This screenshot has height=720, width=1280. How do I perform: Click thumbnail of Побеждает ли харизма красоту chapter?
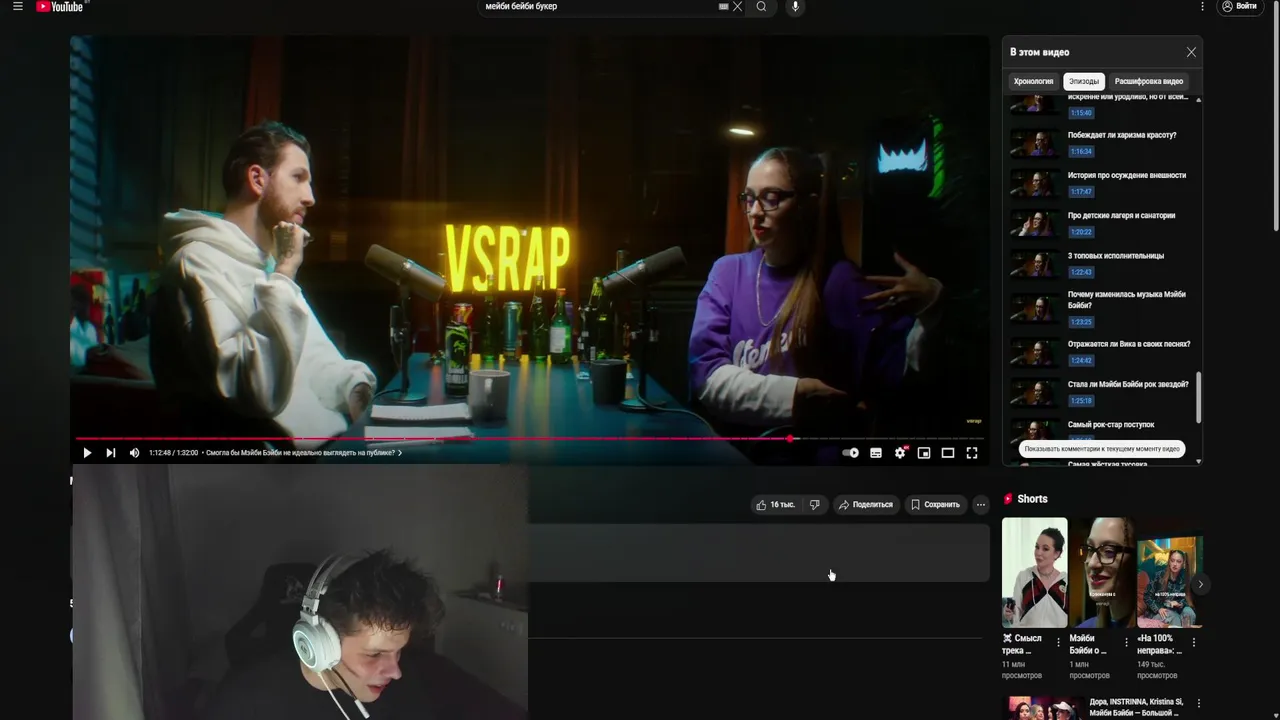pyautogui.click(x=1033, y=143)
